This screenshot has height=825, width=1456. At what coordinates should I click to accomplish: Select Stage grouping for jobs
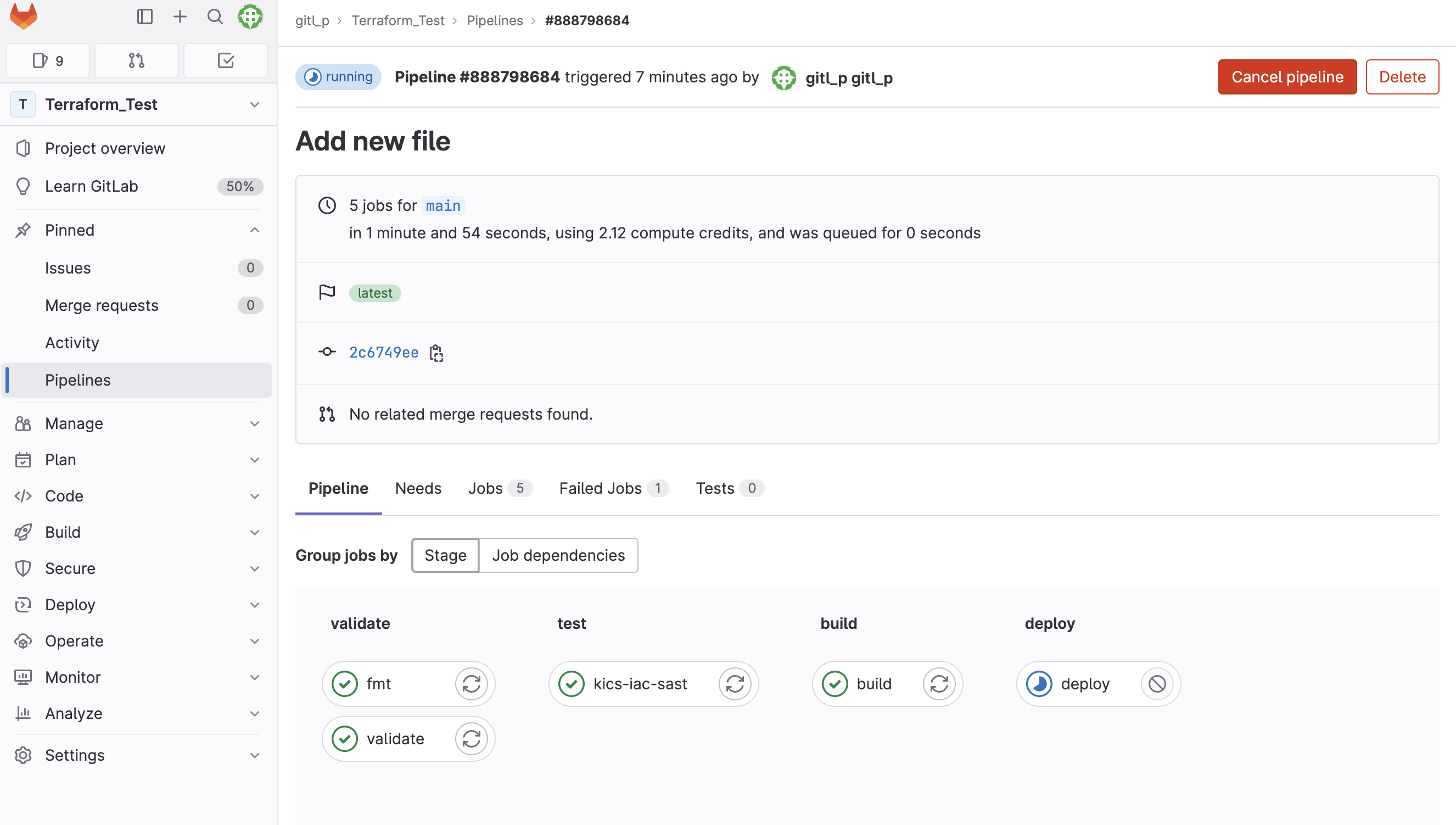(x=445, y=555)
